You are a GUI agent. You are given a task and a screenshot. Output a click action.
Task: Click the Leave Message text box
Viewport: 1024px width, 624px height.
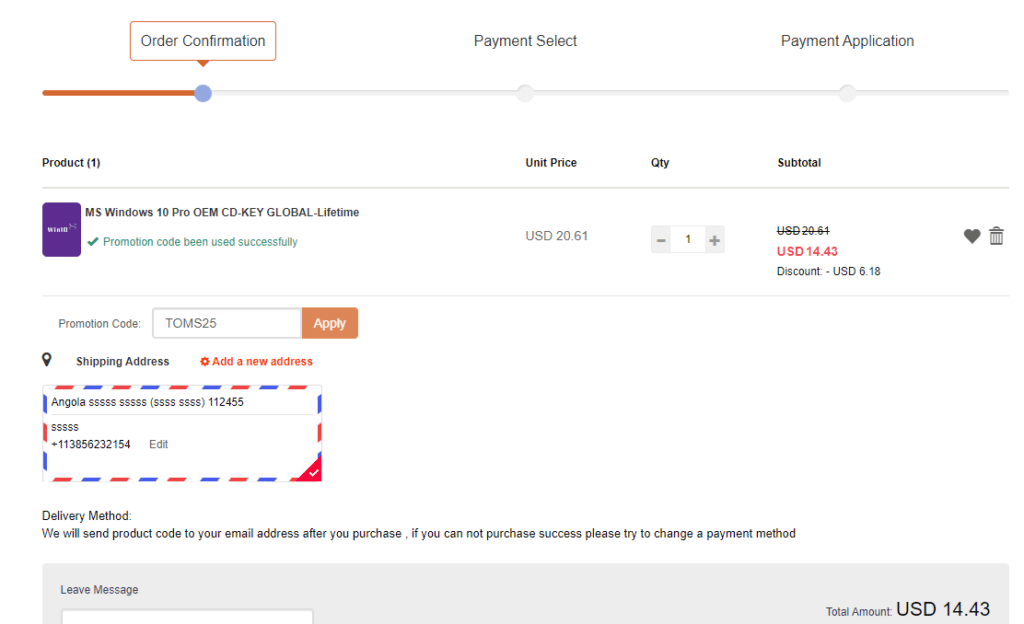[187, 617]
